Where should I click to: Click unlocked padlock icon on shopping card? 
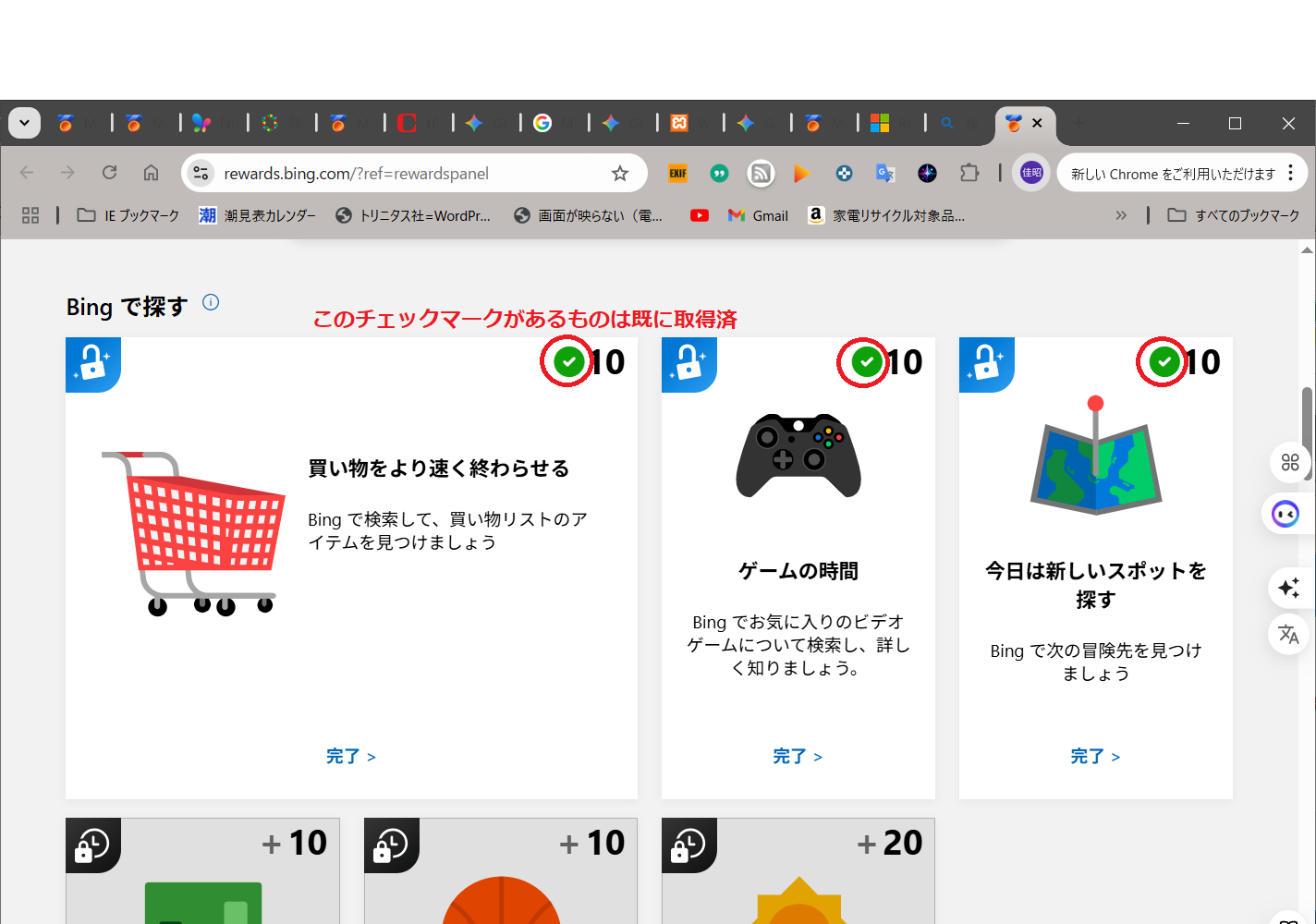click(93, 364)
